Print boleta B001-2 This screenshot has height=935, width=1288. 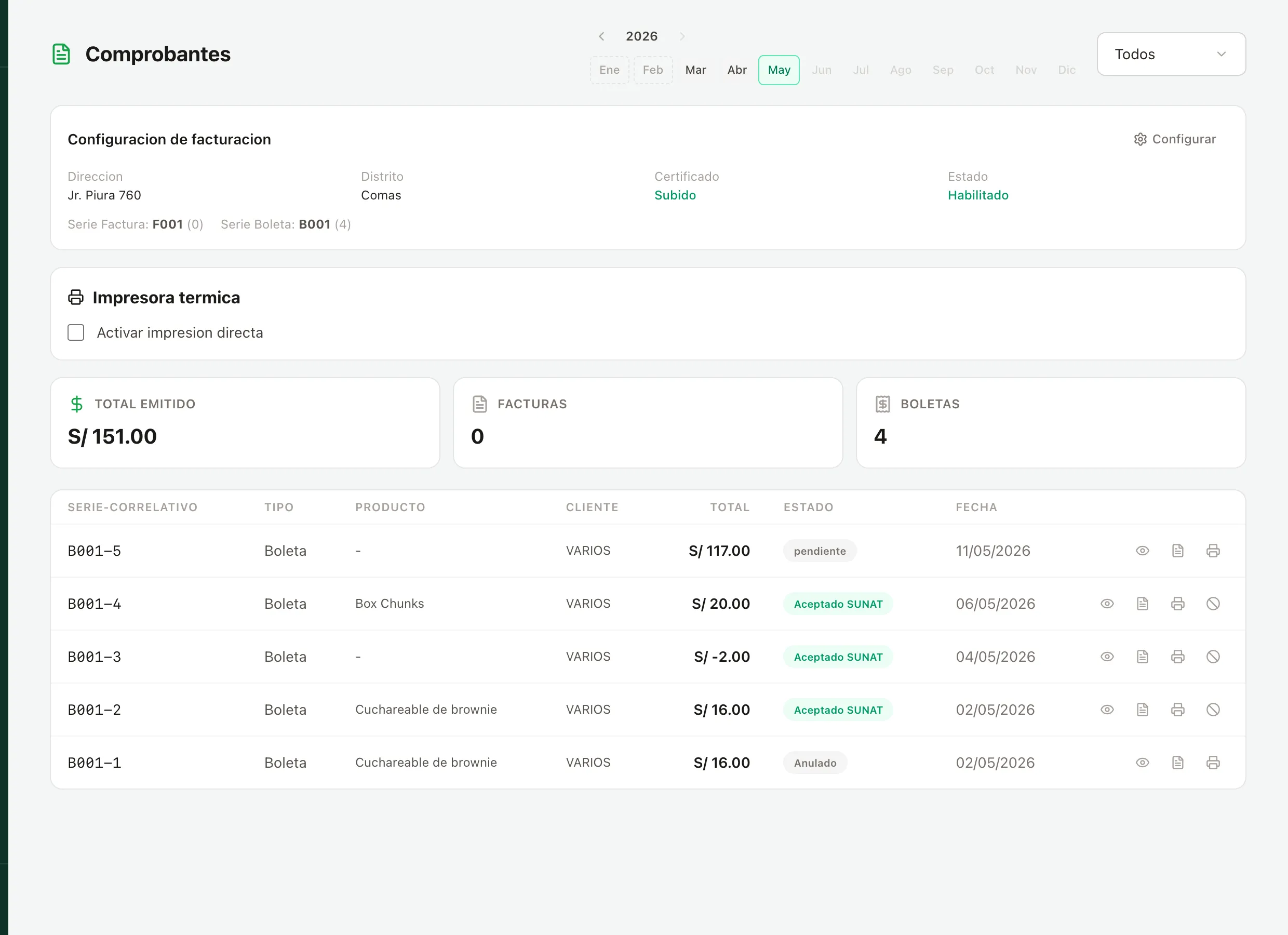click(x=1177, y=710)
